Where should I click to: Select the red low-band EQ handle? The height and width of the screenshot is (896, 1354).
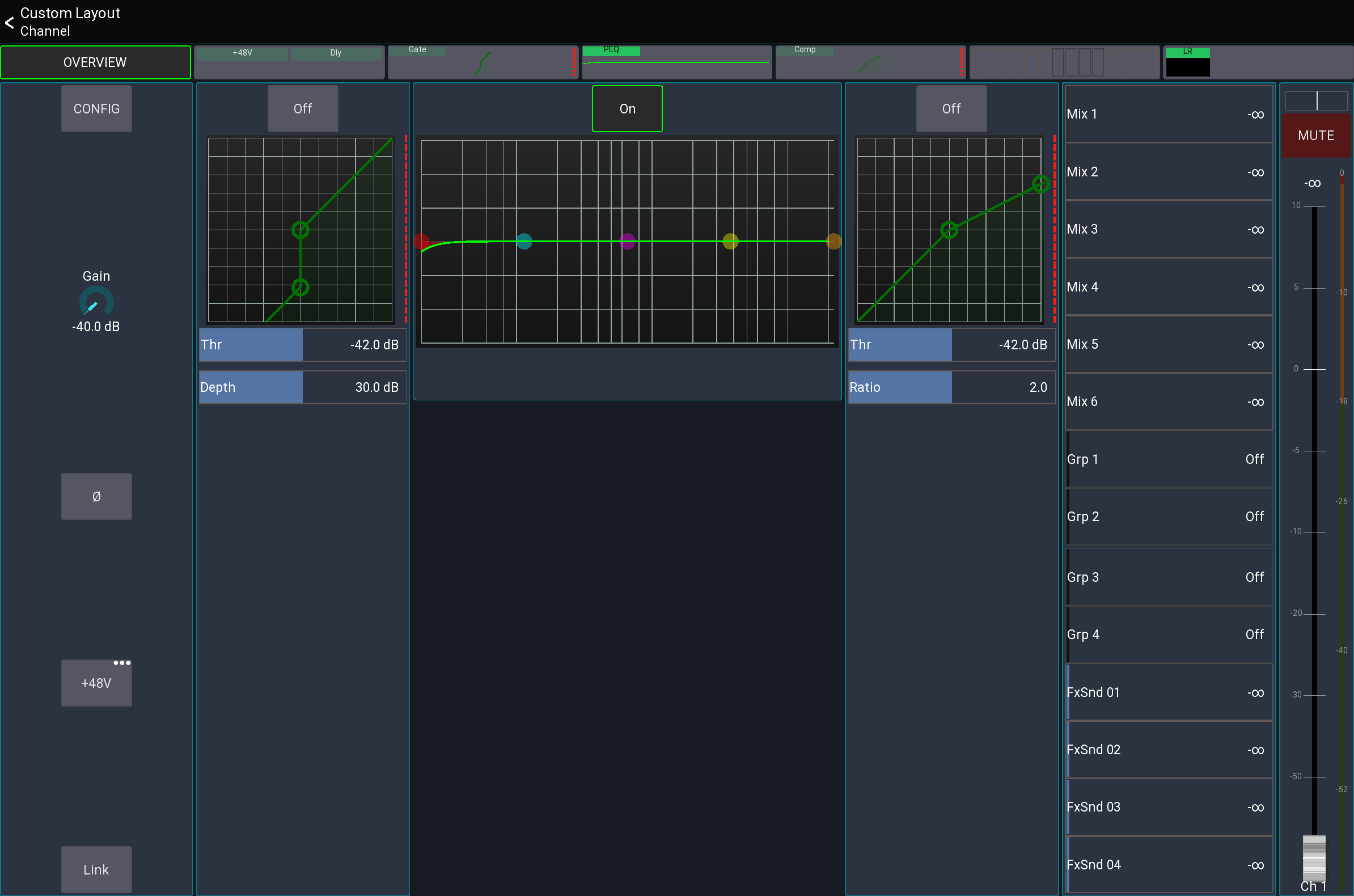[422, 241]
